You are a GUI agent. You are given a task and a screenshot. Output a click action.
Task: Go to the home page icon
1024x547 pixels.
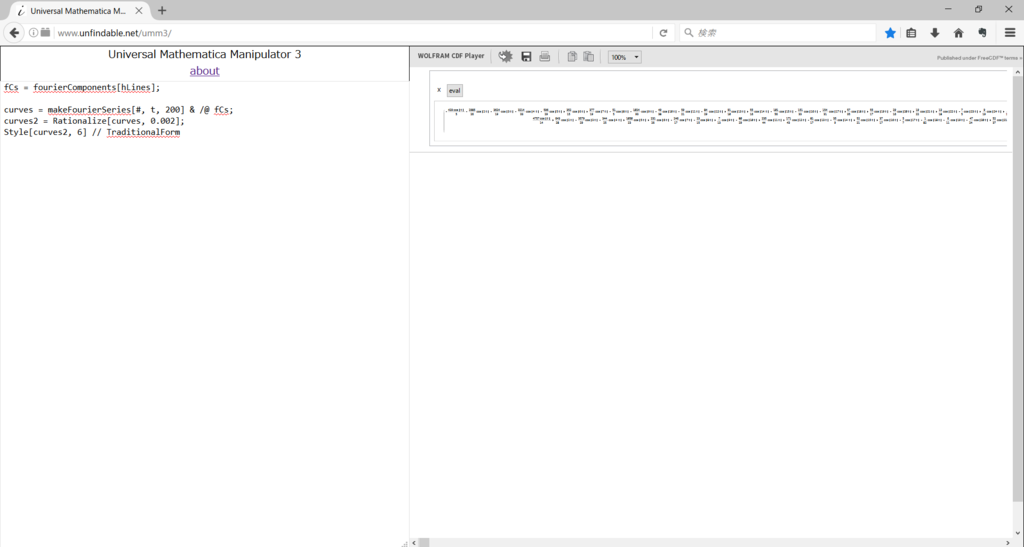pyautogui.click(x=959, y=33)
